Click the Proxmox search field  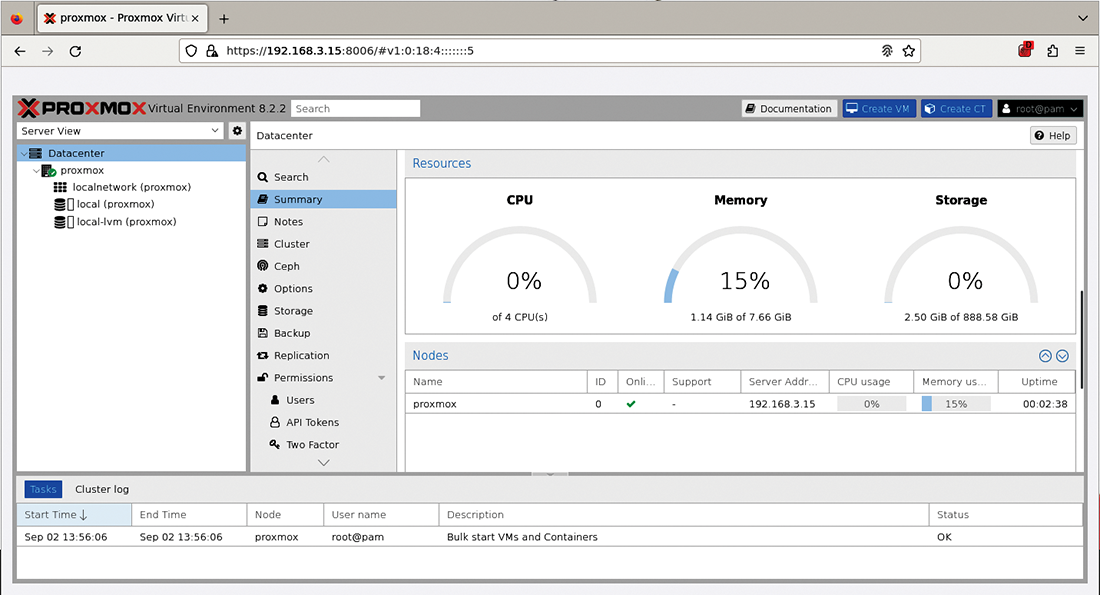(x=355, y=109)
